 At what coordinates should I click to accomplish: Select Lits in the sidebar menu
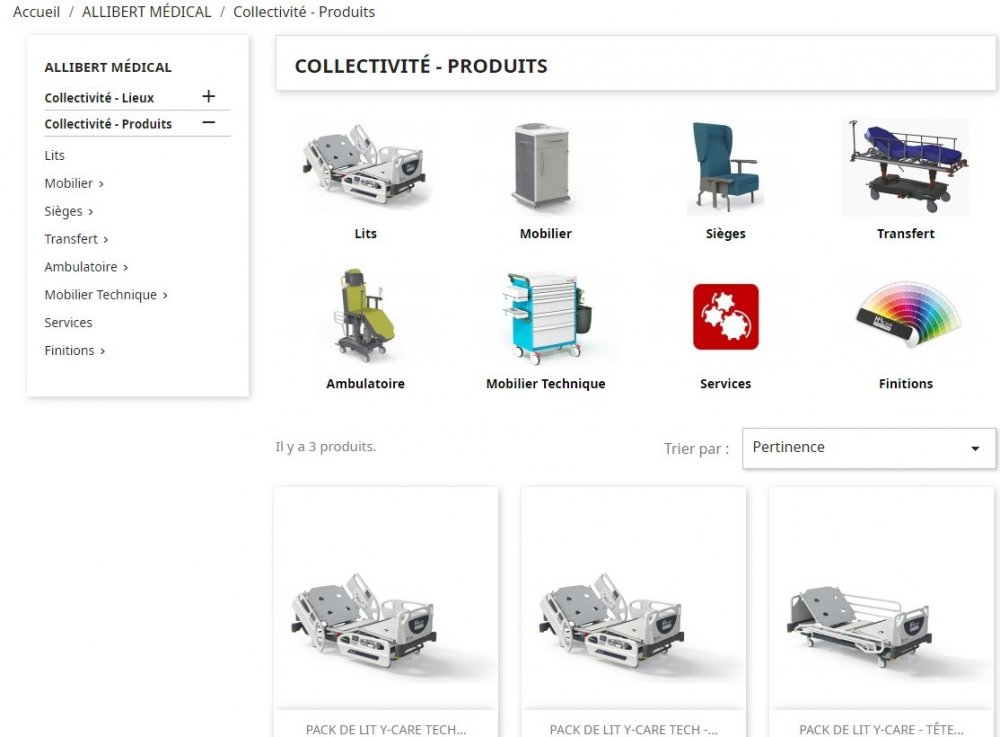pyautogui.click(x=54, y=155)
